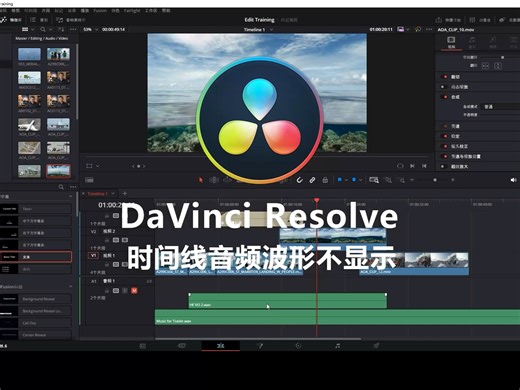Click the media pool search magnifier
Image resolution: width=520 pixels, height=390 pixels.
click(x=43, y=29)
